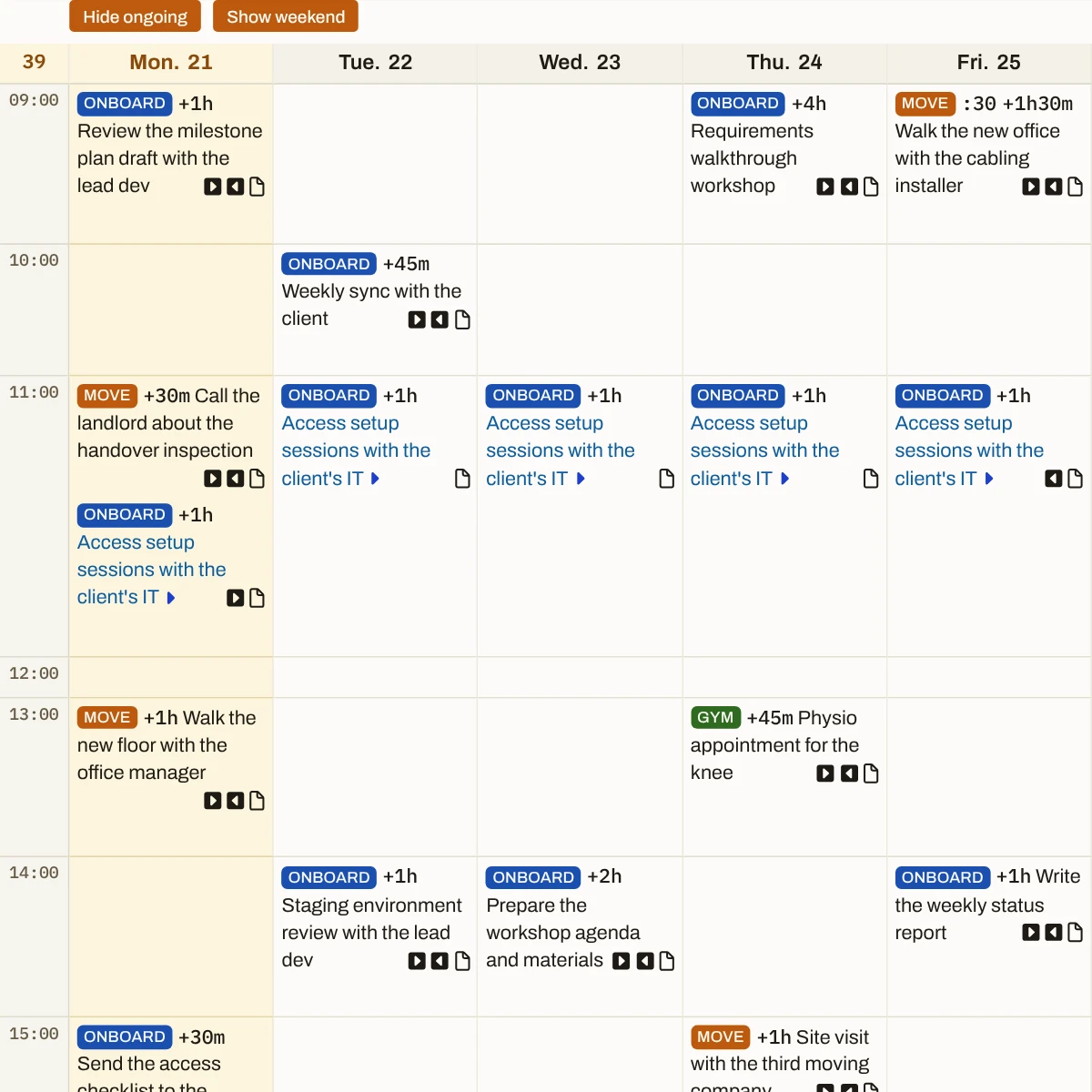Select the Mon. 21 day header
Screen dimensions: 1092x1092
coord(171,63)
